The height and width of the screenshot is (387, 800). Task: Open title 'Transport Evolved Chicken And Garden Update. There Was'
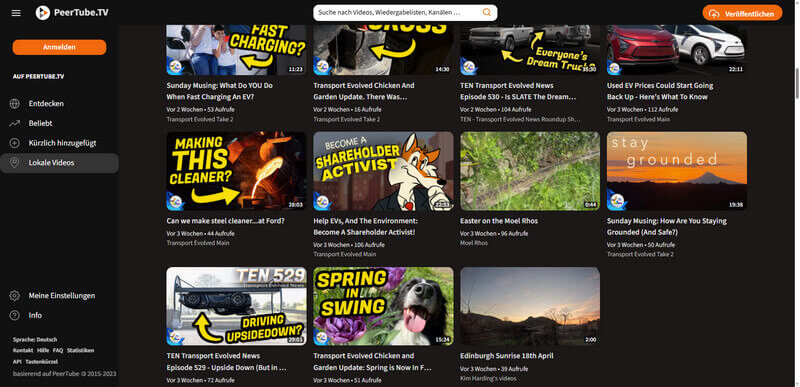364,91
